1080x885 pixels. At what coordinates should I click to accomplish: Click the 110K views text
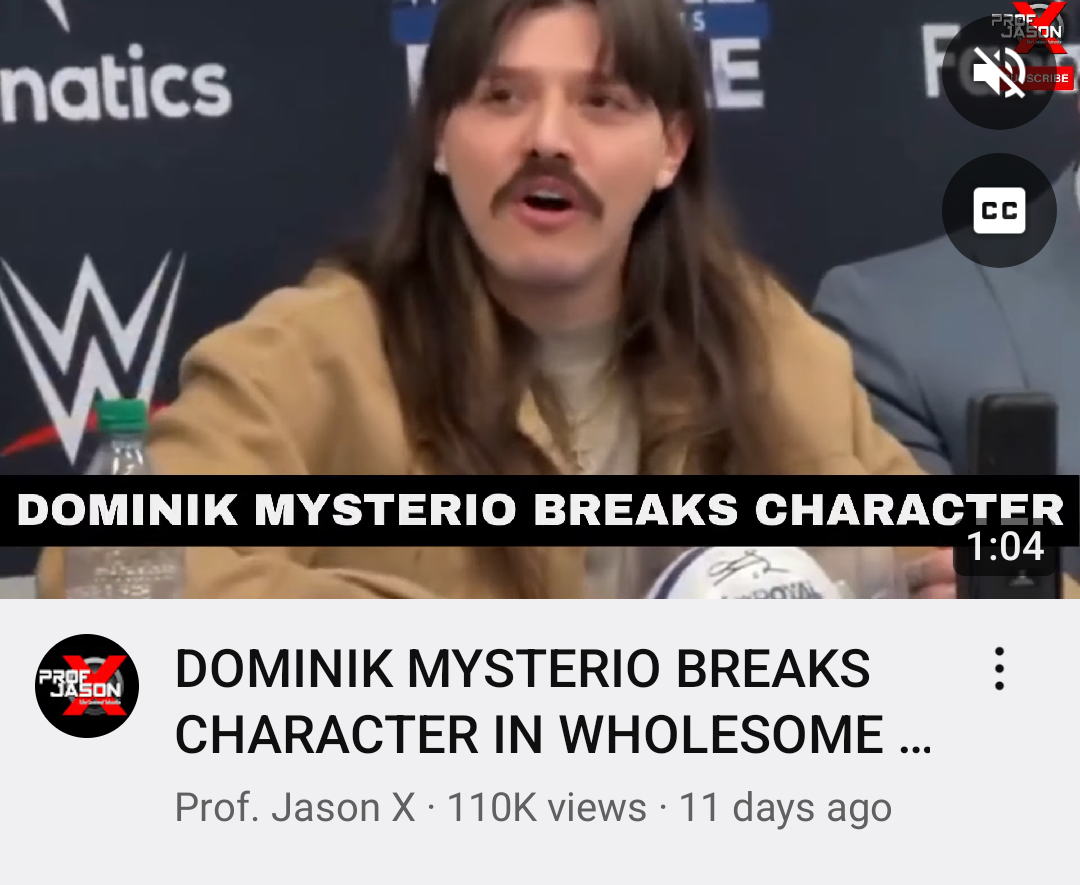(546, 806)
